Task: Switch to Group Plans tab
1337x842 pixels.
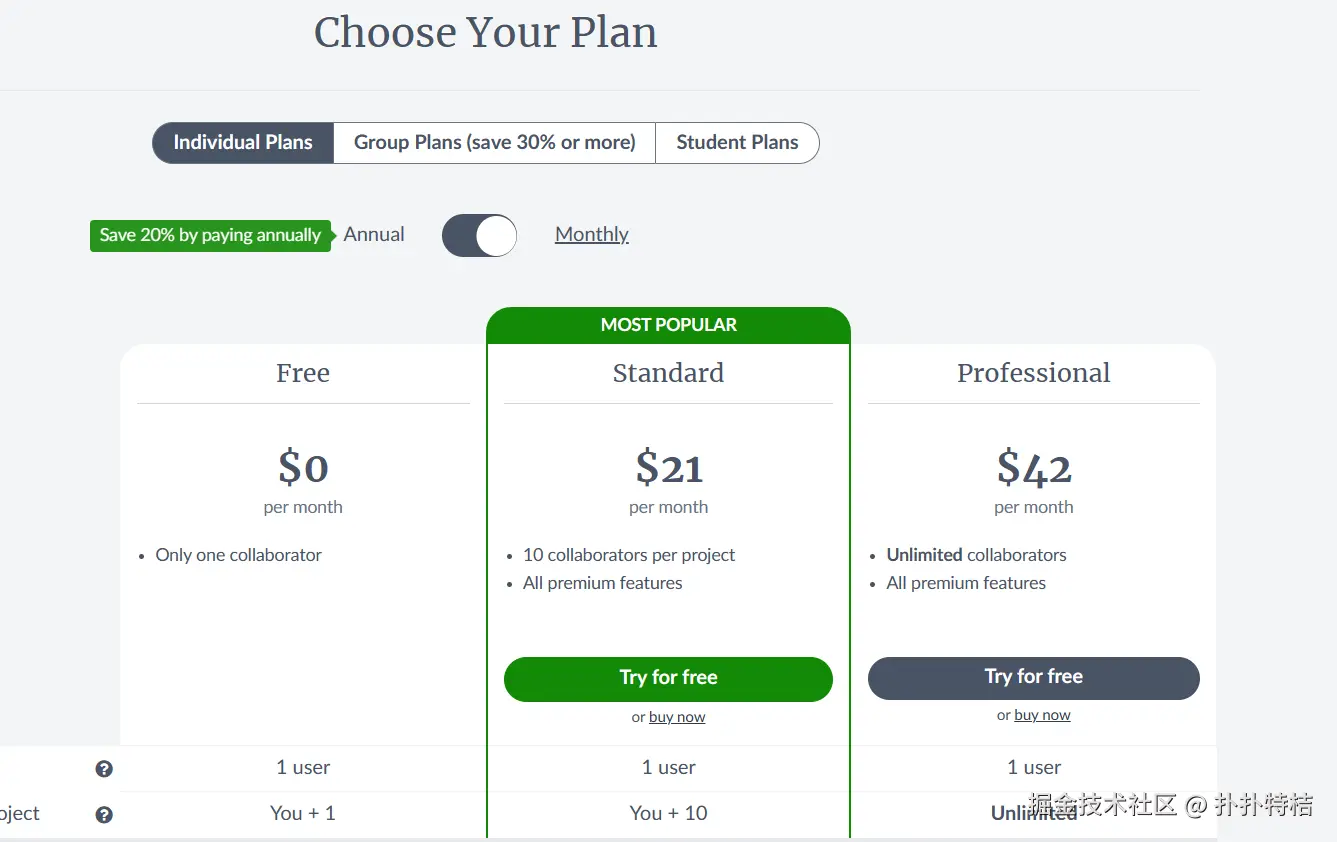Action: point(494,143)
